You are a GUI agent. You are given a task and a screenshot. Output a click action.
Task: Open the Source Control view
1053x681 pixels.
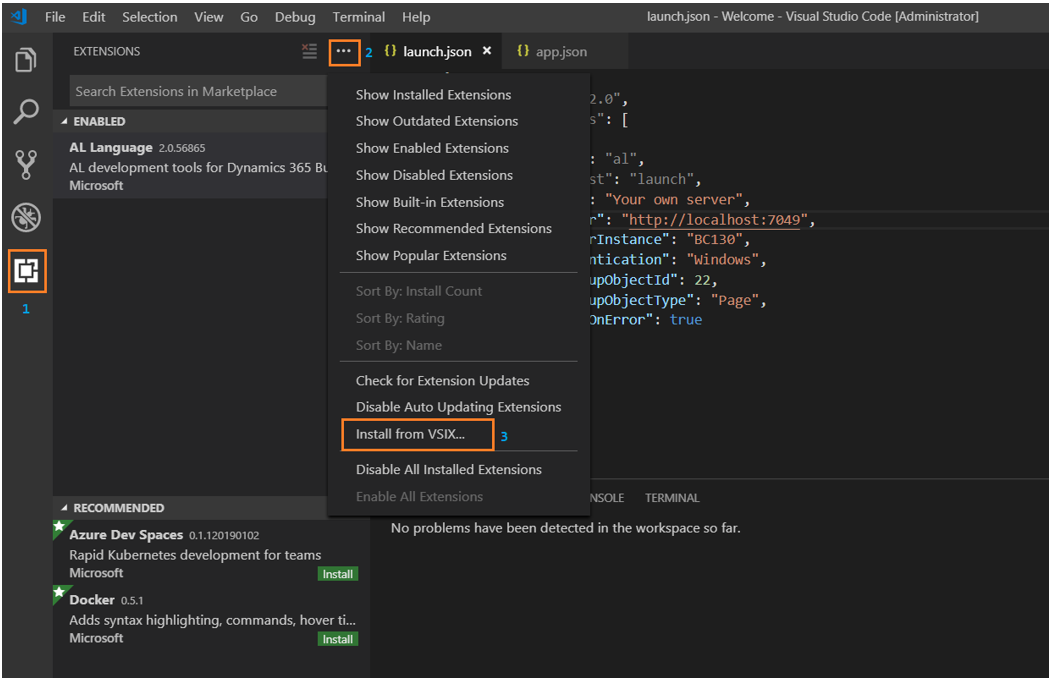pyautogui.click(x=26, y=165)
